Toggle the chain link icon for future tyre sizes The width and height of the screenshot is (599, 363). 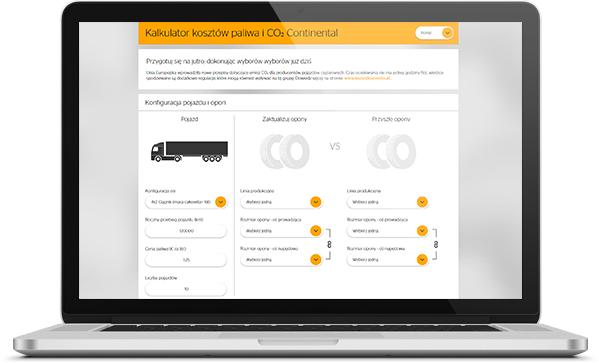coord(436,245)
